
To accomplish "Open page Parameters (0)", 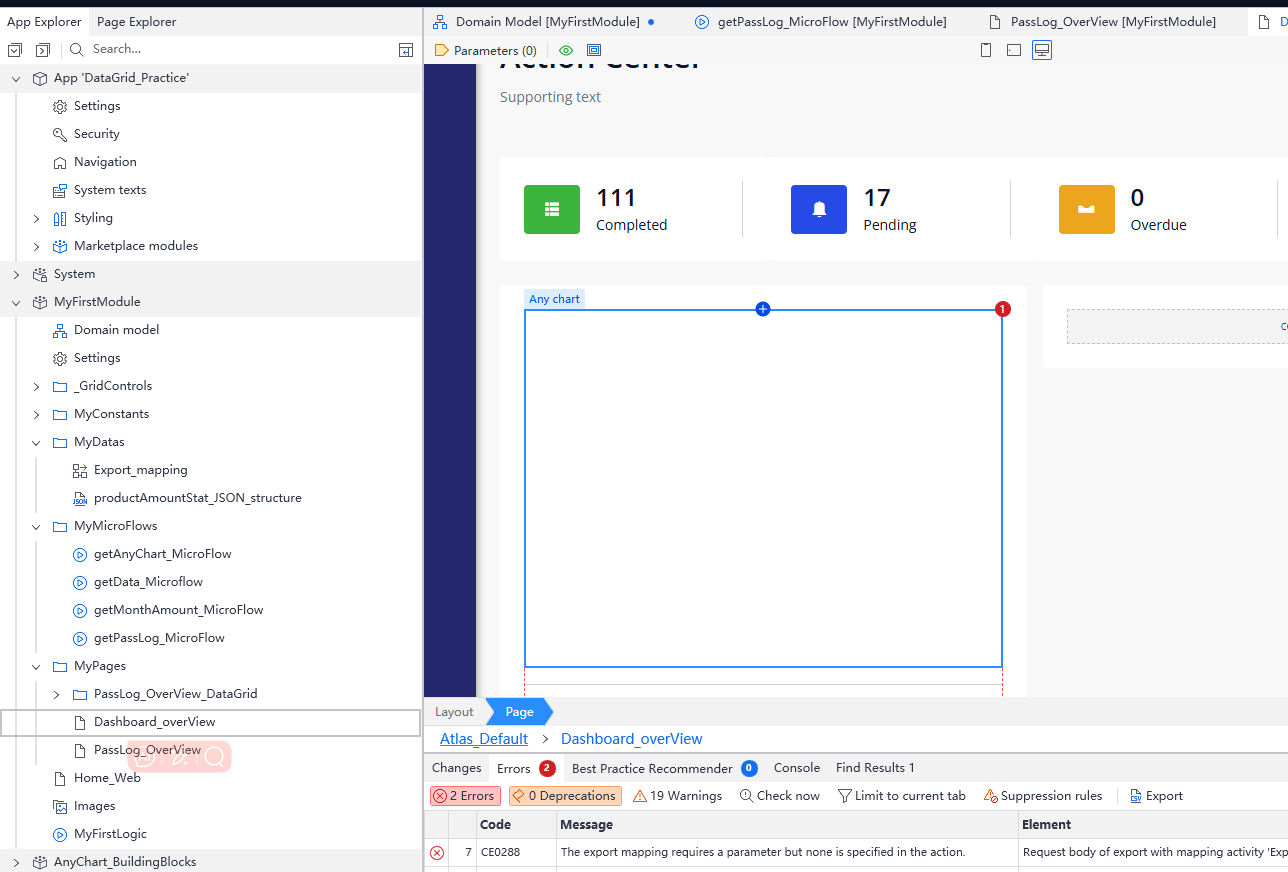I will click(x=486, y=50).
